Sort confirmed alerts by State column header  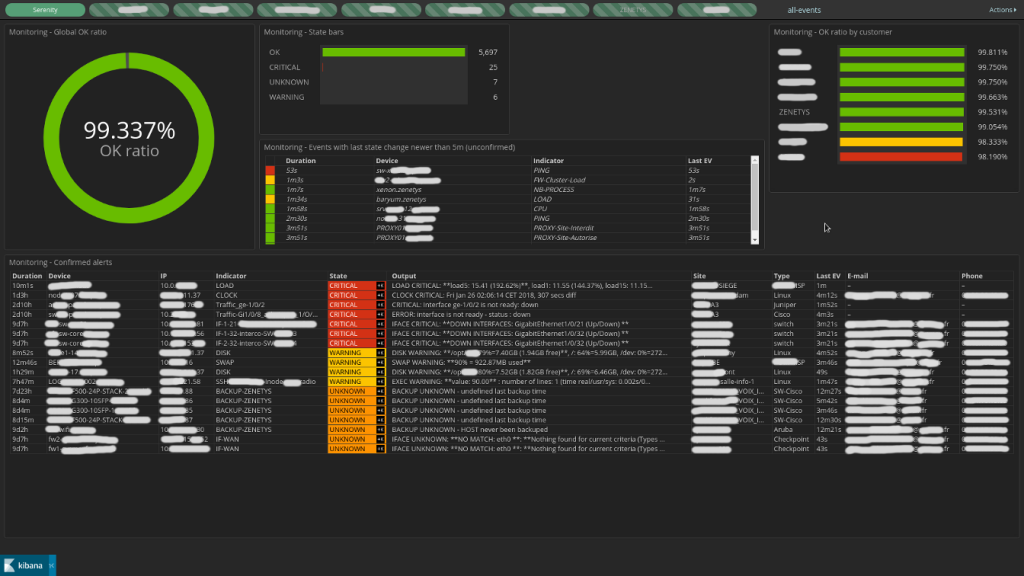click(338, 275)
